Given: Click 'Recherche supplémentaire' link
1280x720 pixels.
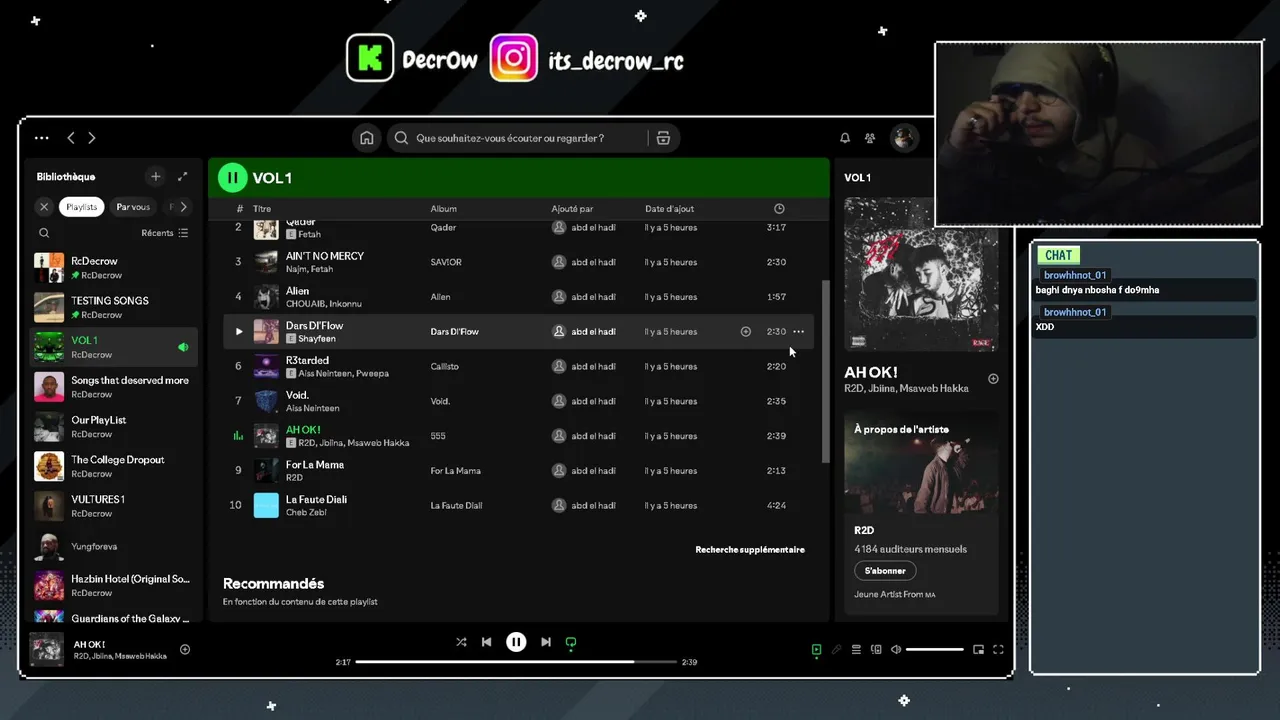Looking at the screenshot, I should pos(750,549).
